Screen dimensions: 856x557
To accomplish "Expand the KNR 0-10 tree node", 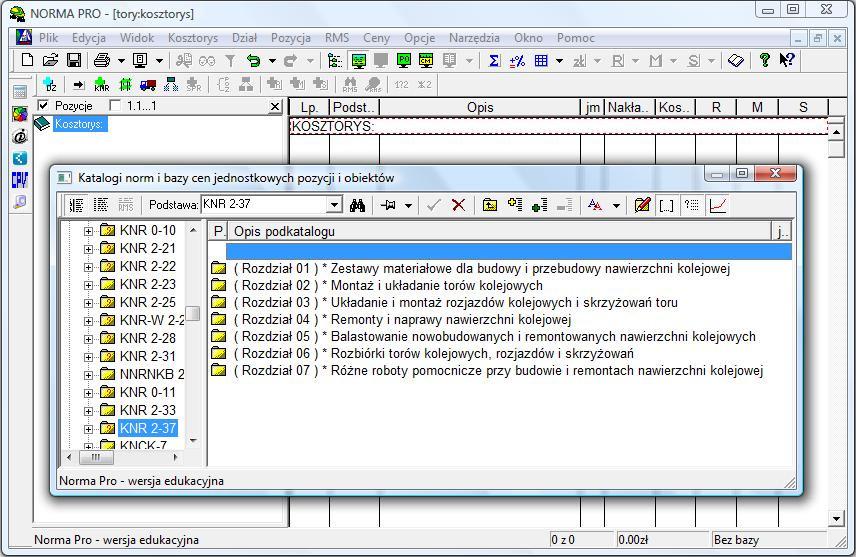I will [x=88, y=231].
